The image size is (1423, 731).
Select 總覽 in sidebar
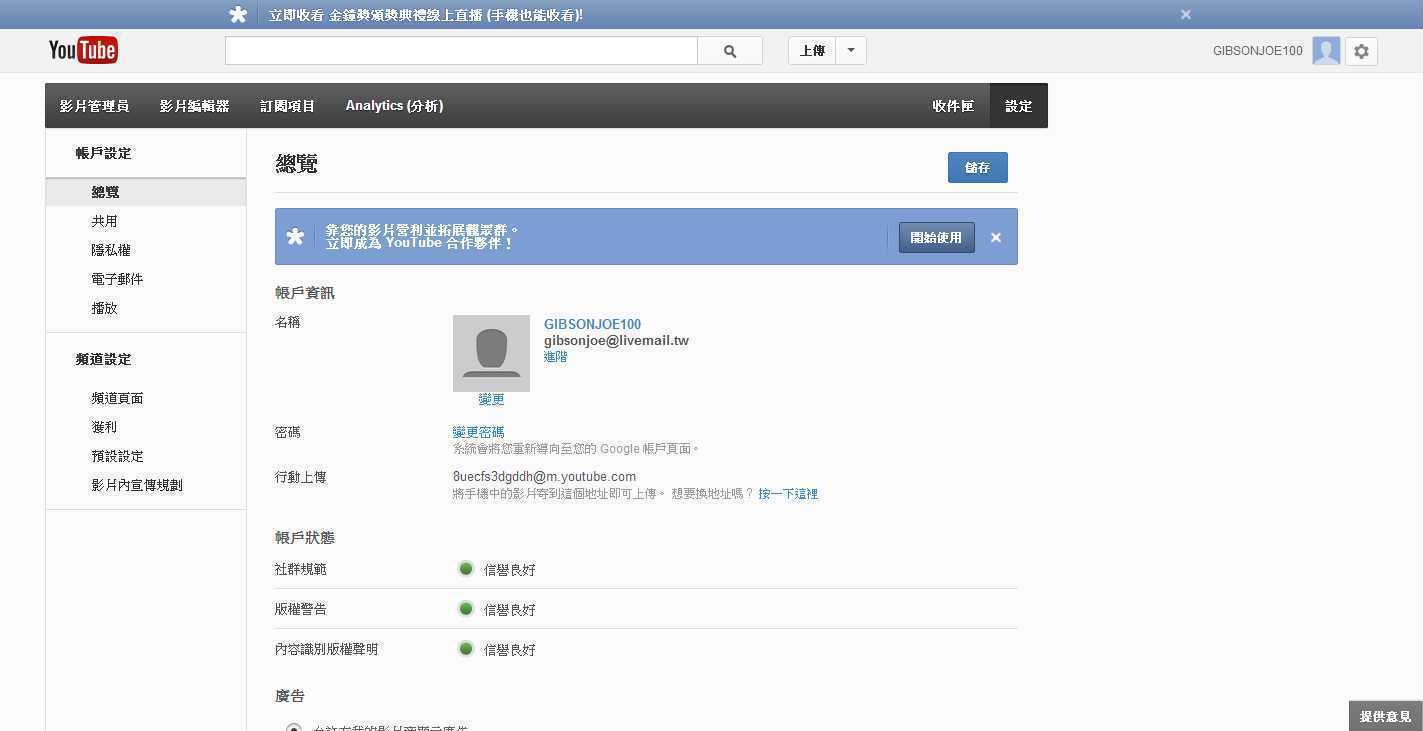[x=146, y=192]
